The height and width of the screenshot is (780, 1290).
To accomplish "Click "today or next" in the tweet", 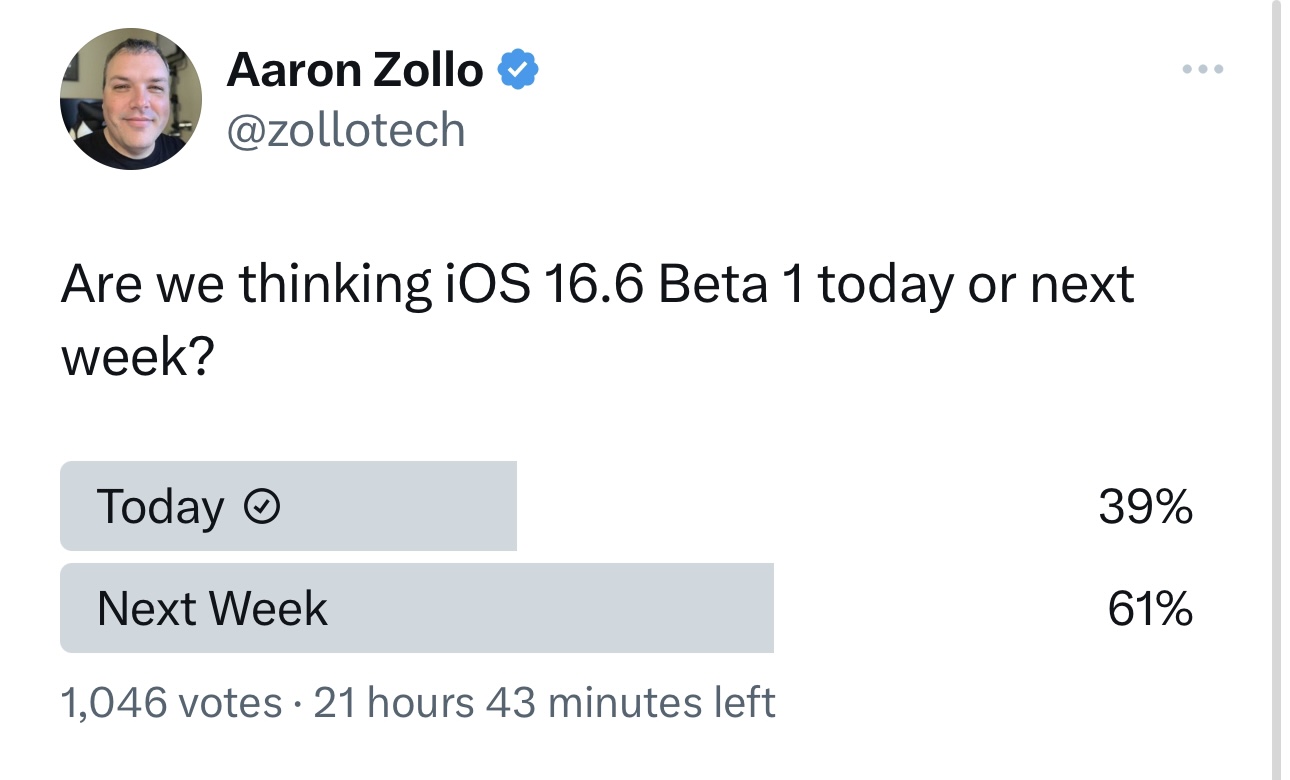I will (976, 285).
